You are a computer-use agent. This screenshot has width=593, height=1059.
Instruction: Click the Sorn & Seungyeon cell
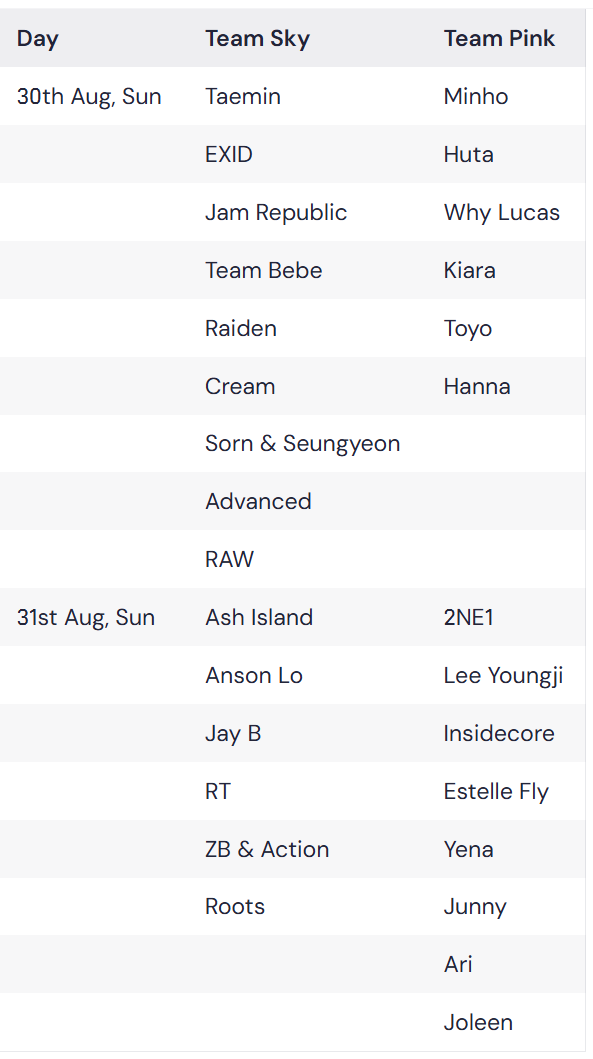point(303,444)
